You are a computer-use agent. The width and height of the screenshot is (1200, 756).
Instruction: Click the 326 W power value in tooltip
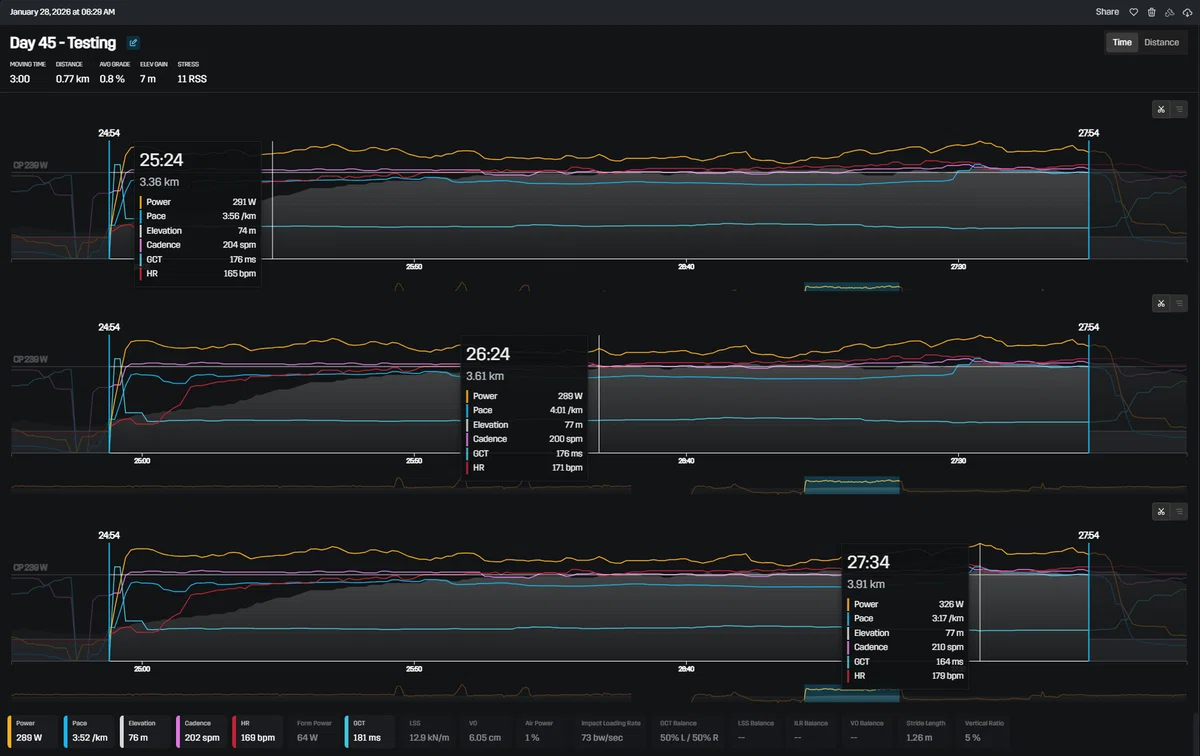pos(952,604)
